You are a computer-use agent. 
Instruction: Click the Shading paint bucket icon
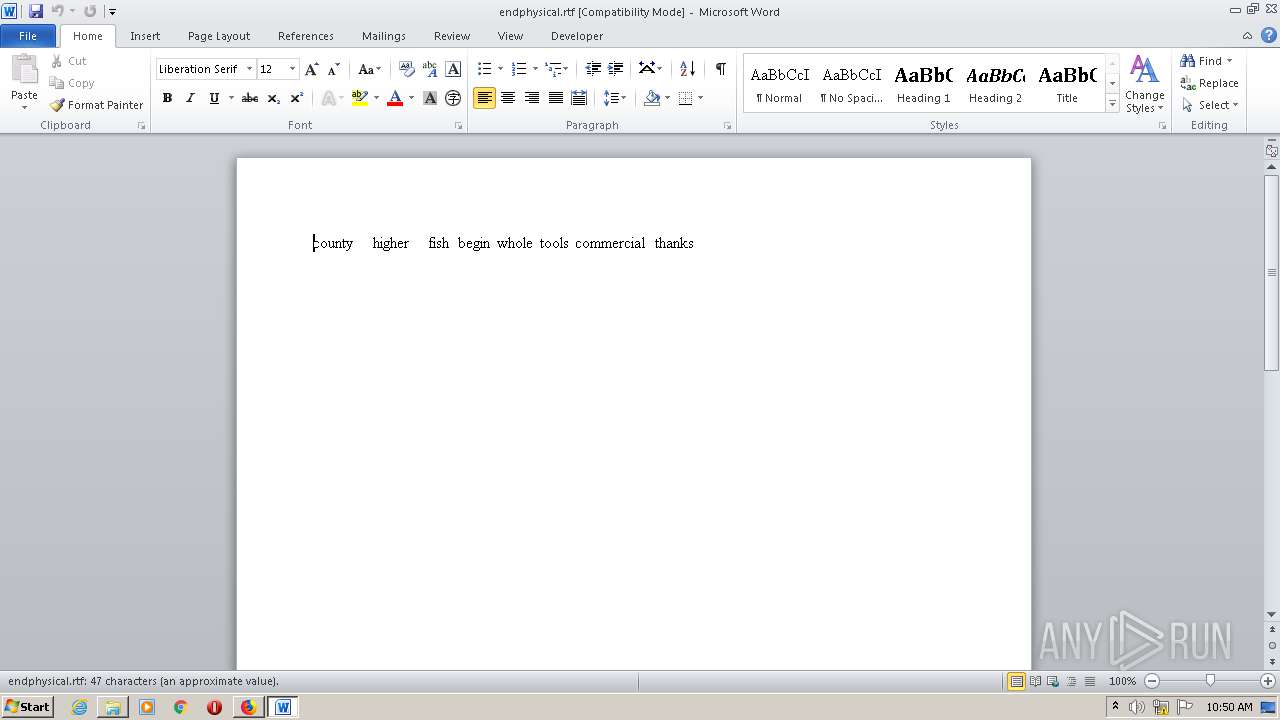[652, 98]
